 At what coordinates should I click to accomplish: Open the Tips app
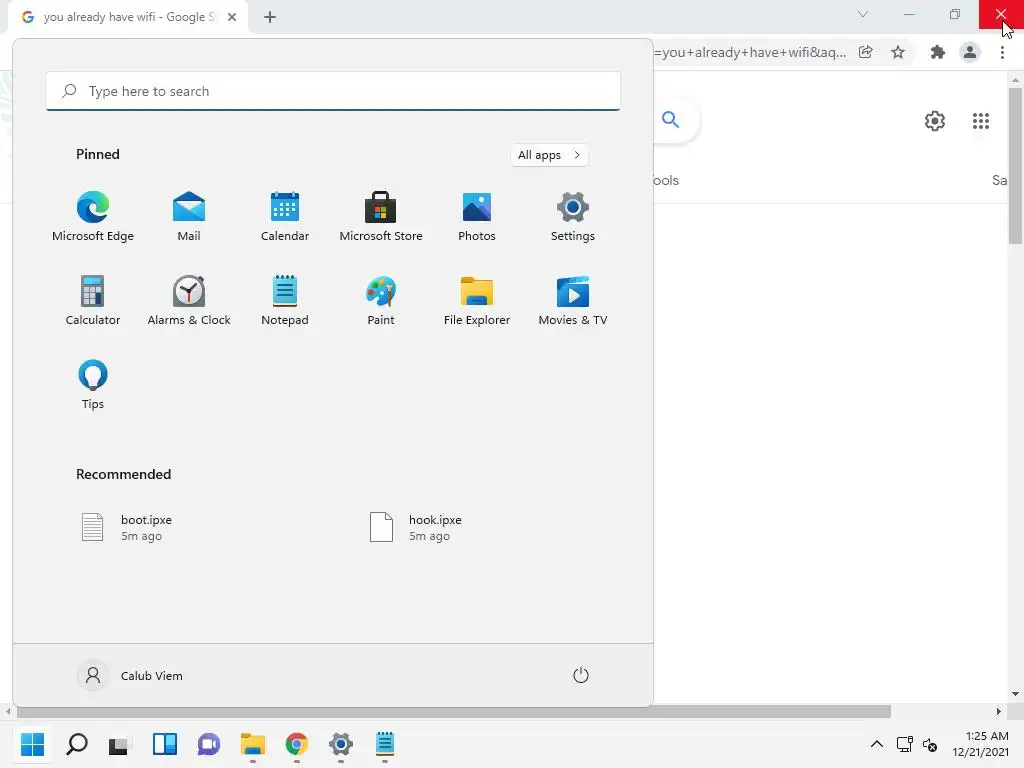coord(93,385)
